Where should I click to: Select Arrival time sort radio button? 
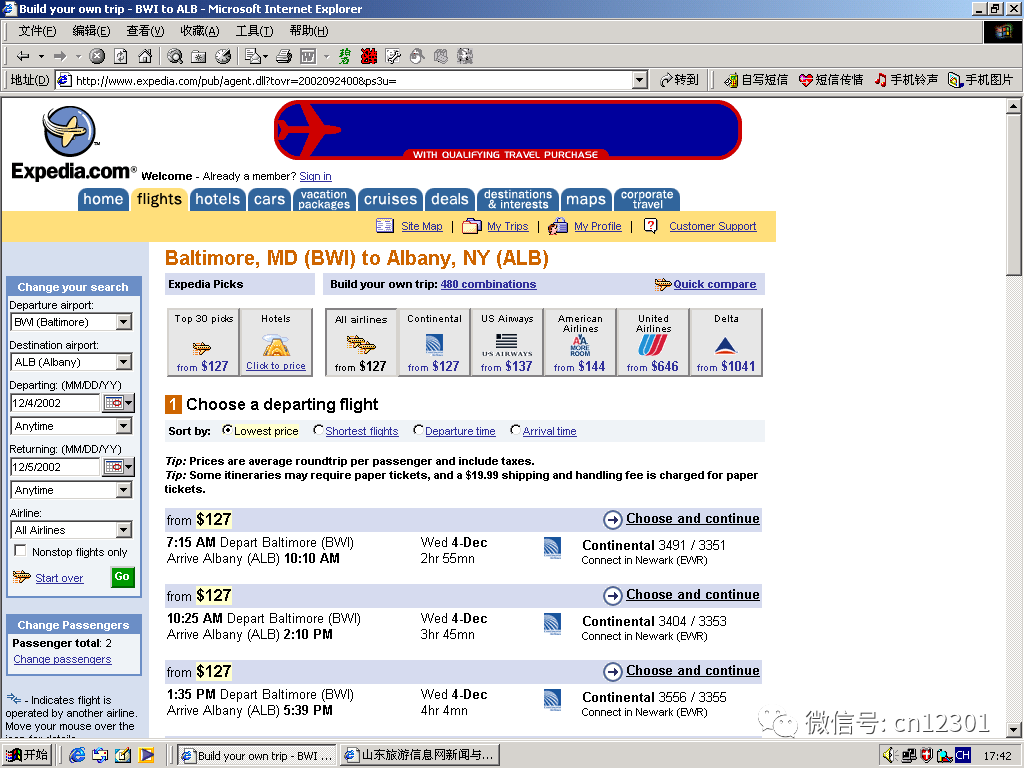[515, 430]
